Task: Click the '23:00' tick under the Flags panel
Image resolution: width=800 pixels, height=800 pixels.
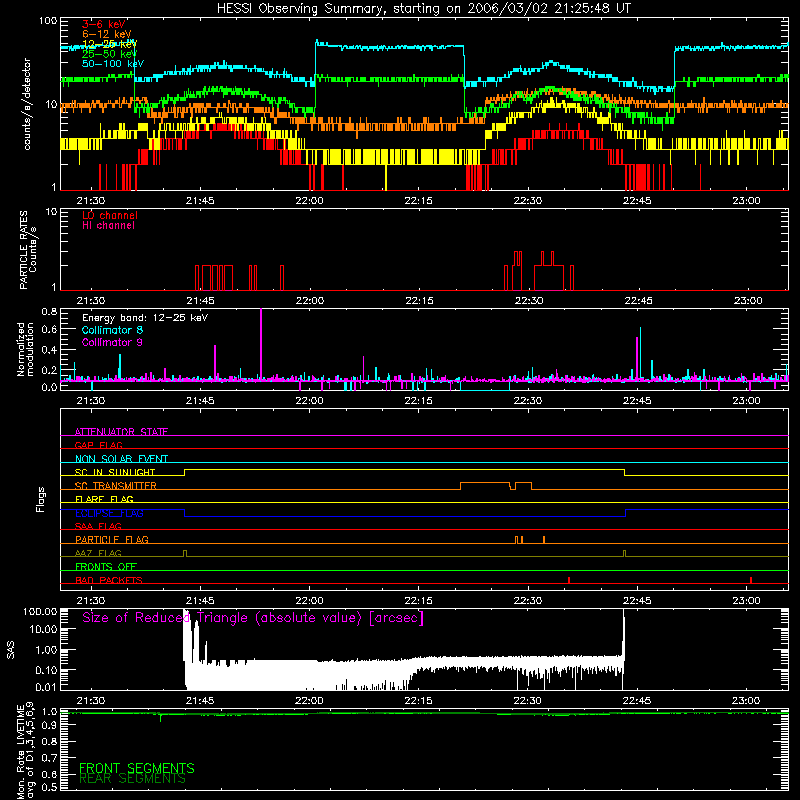Action: pos(746,601)
